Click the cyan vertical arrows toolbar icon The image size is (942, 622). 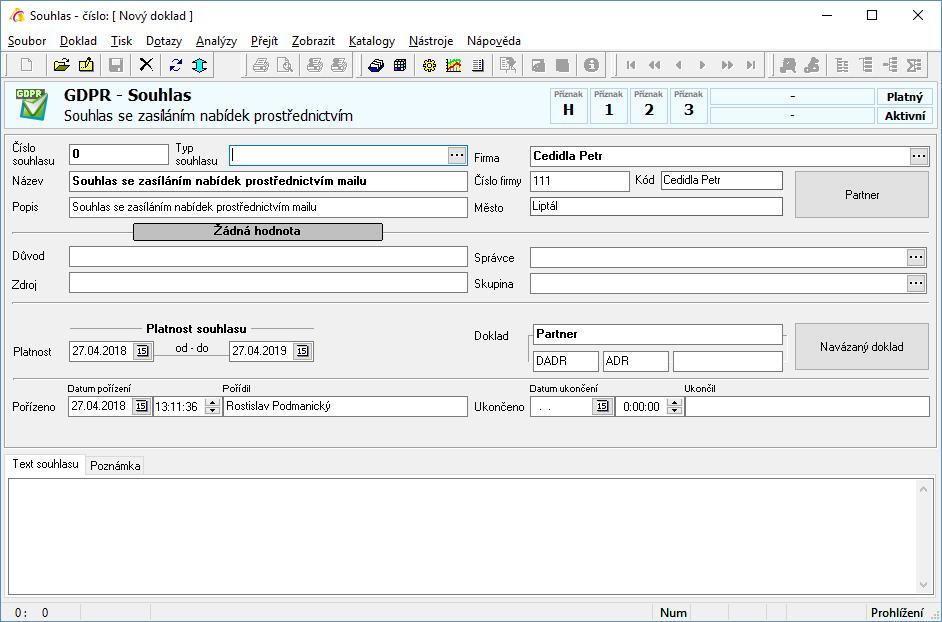(x=199, y=65)
